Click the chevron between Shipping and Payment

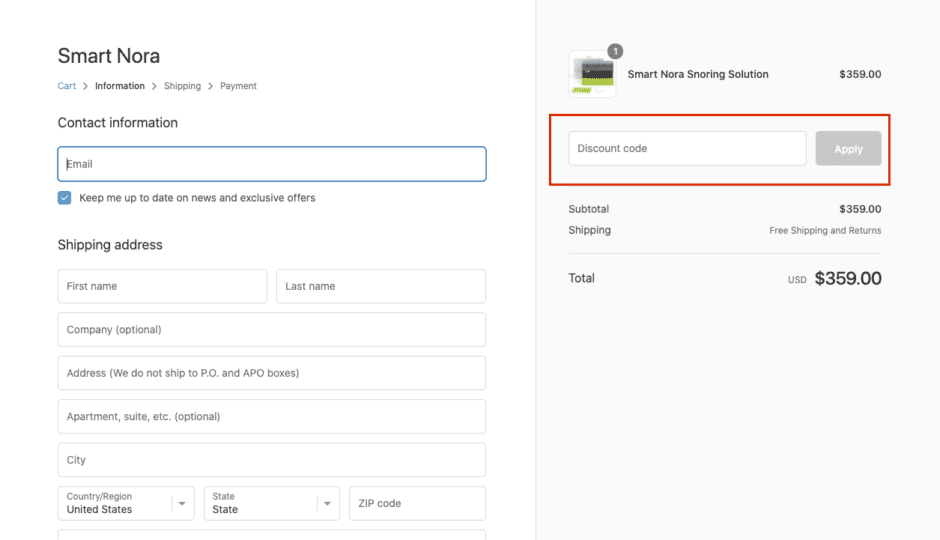[x=210, y=86]
